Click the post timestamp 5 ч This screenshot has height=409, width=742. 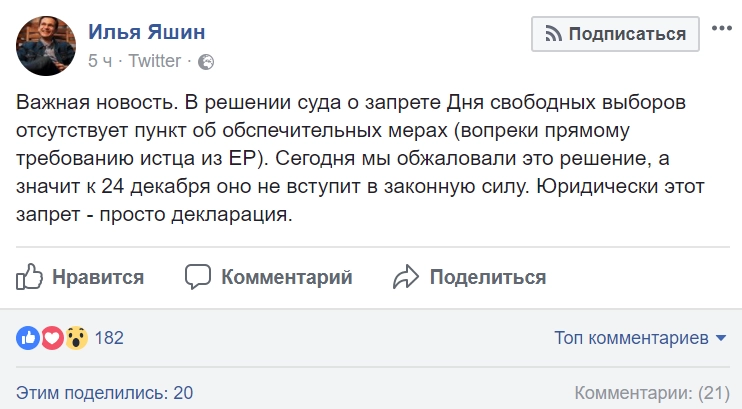[99, 61]
